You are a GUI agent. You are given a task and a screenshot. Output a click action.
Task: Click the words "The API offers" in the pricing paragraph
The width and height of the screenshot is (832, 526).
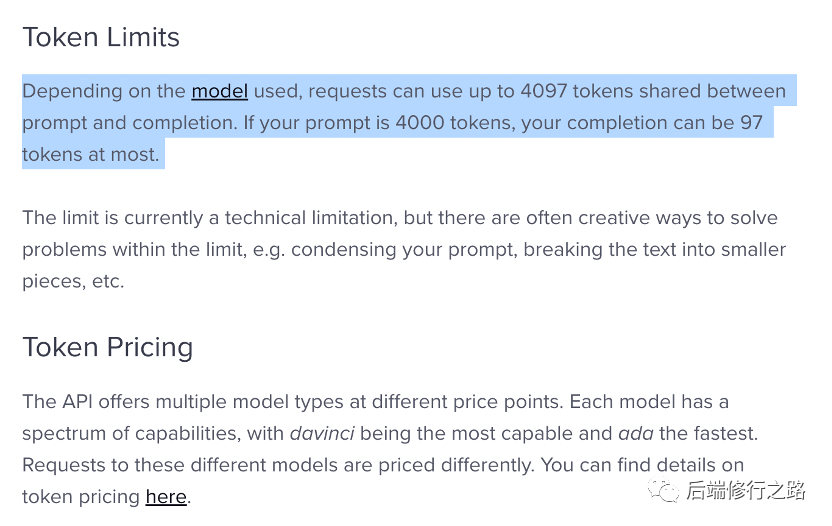pos(86,402)
